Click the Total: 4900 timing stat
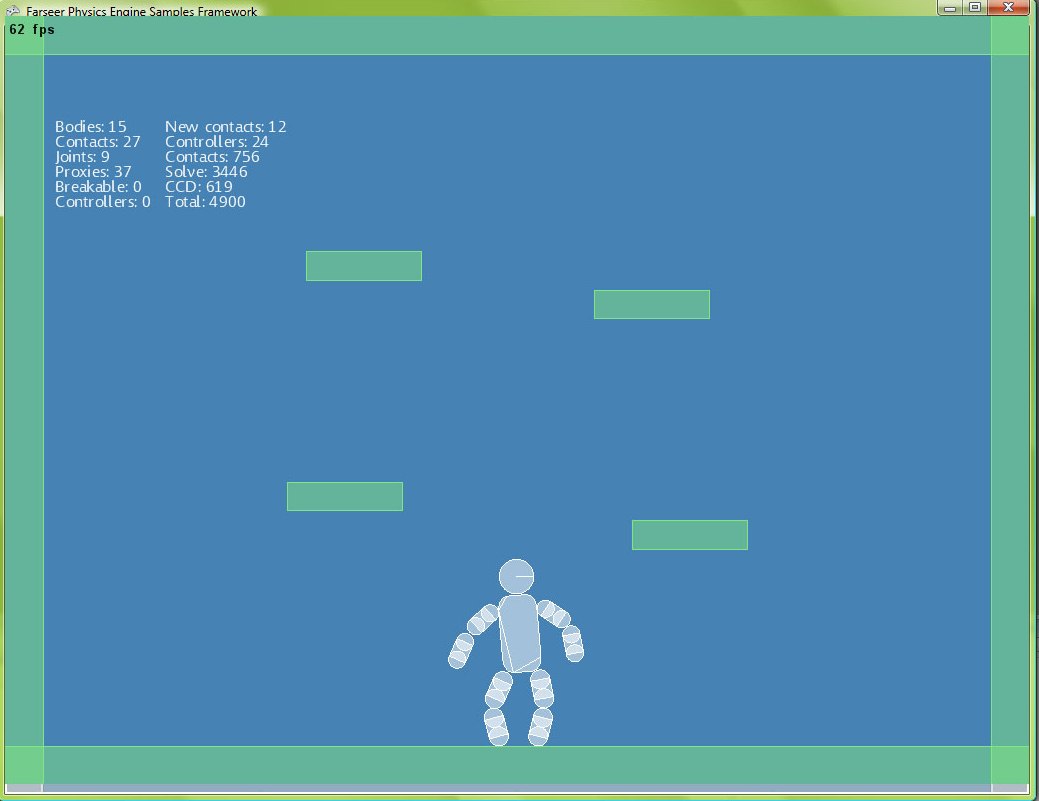 pos(205,202)
